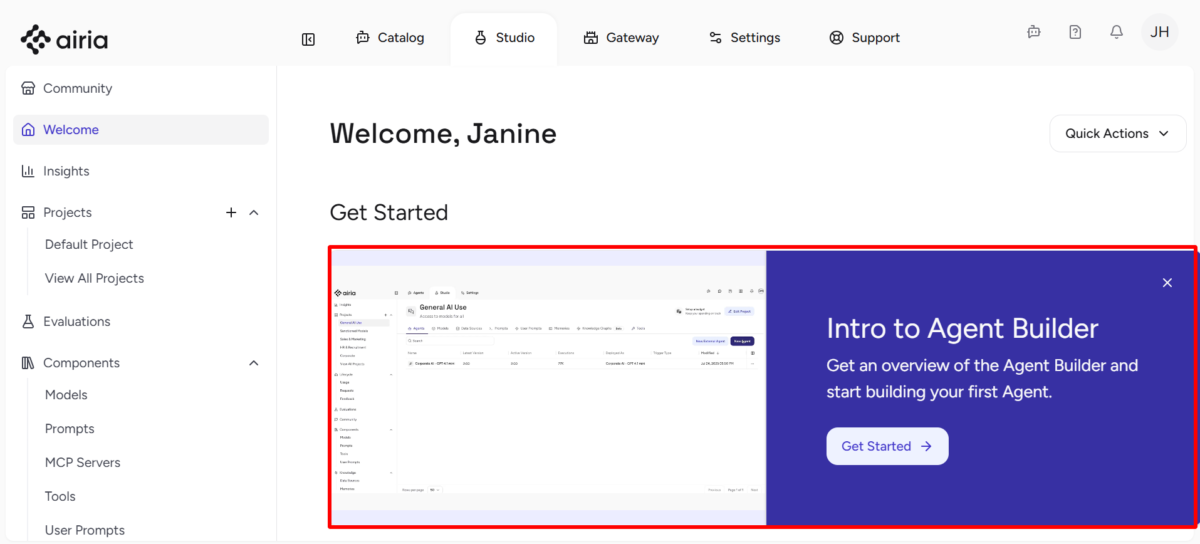Screen dimensions: 1200x544
Task: Select MCP Servers under Components
Action: [82, 462]
